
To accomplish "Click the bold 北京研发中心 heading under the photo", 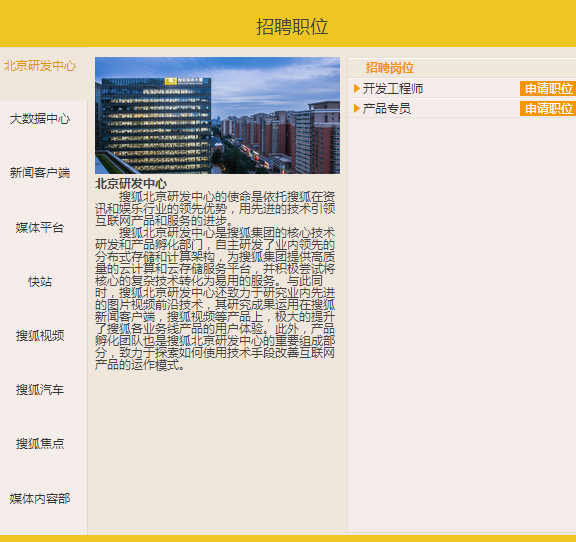I will click(131, 184).
